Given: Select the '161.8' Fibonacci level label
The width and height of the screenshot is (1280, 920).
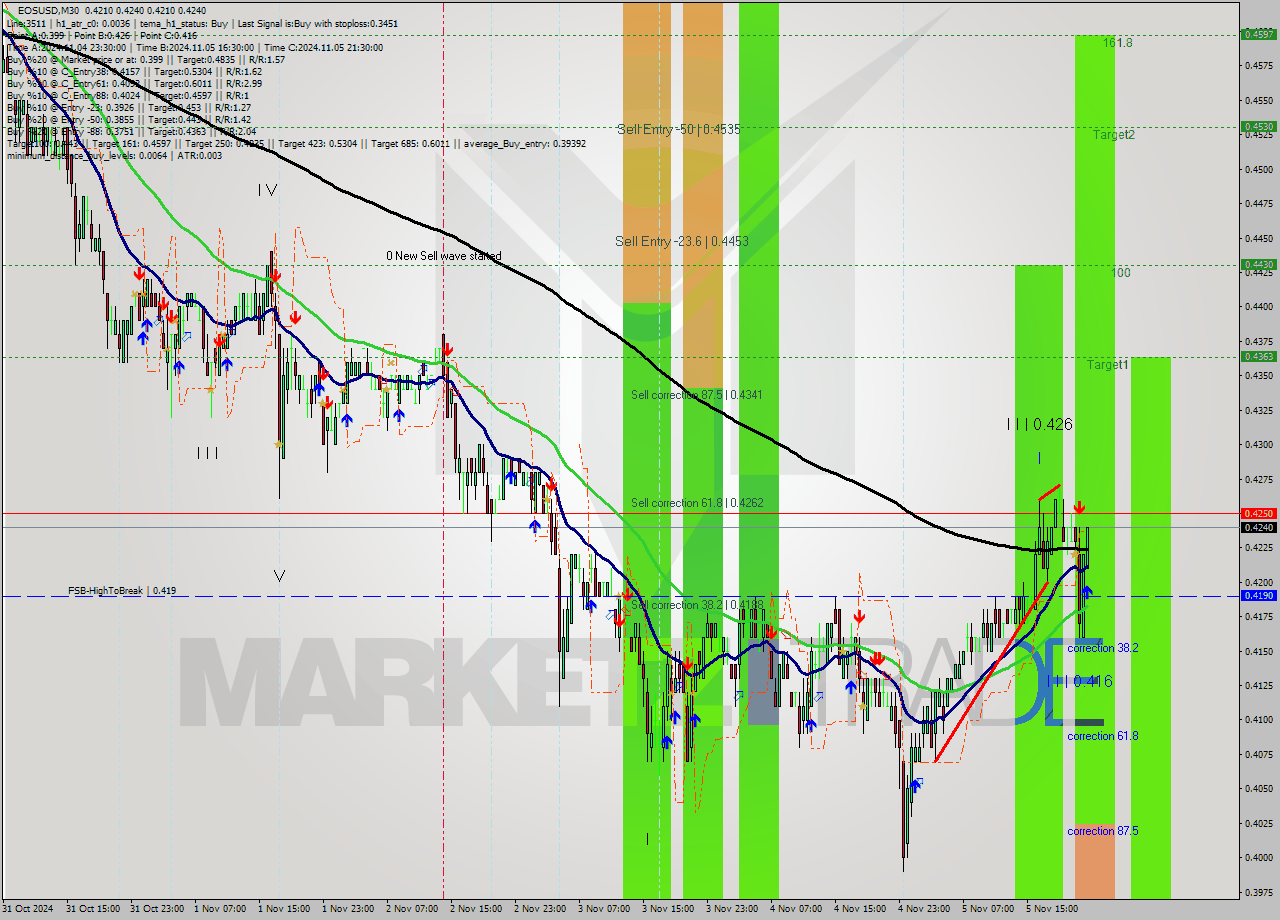Looking at the screenshot, I should point(1118,43).
